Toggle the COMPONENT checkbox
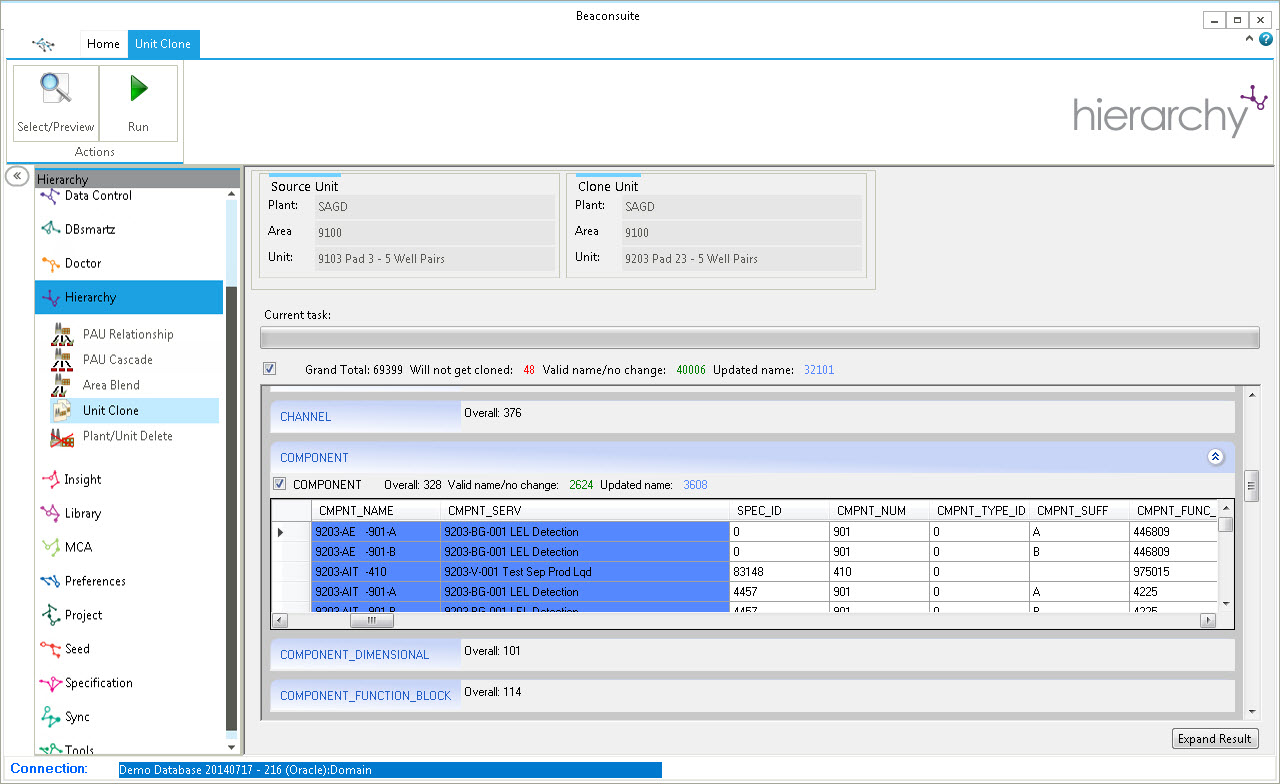The height and width of the screenshot is (784, 1280). tap(280, 484)
